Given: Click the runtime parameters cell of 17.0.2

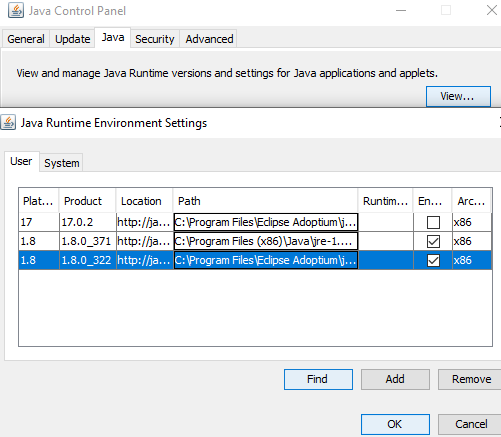Looking at the screenshot, I should pyautogui.click(x=386, y=222).
